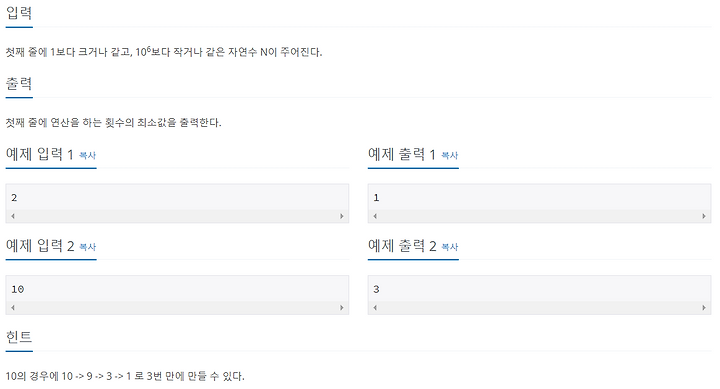The height and width of the screenshot is (389, 720).
Task: Click right scroll arrow in 예제 입력 1 box
Action: click(x=342, y=216)
